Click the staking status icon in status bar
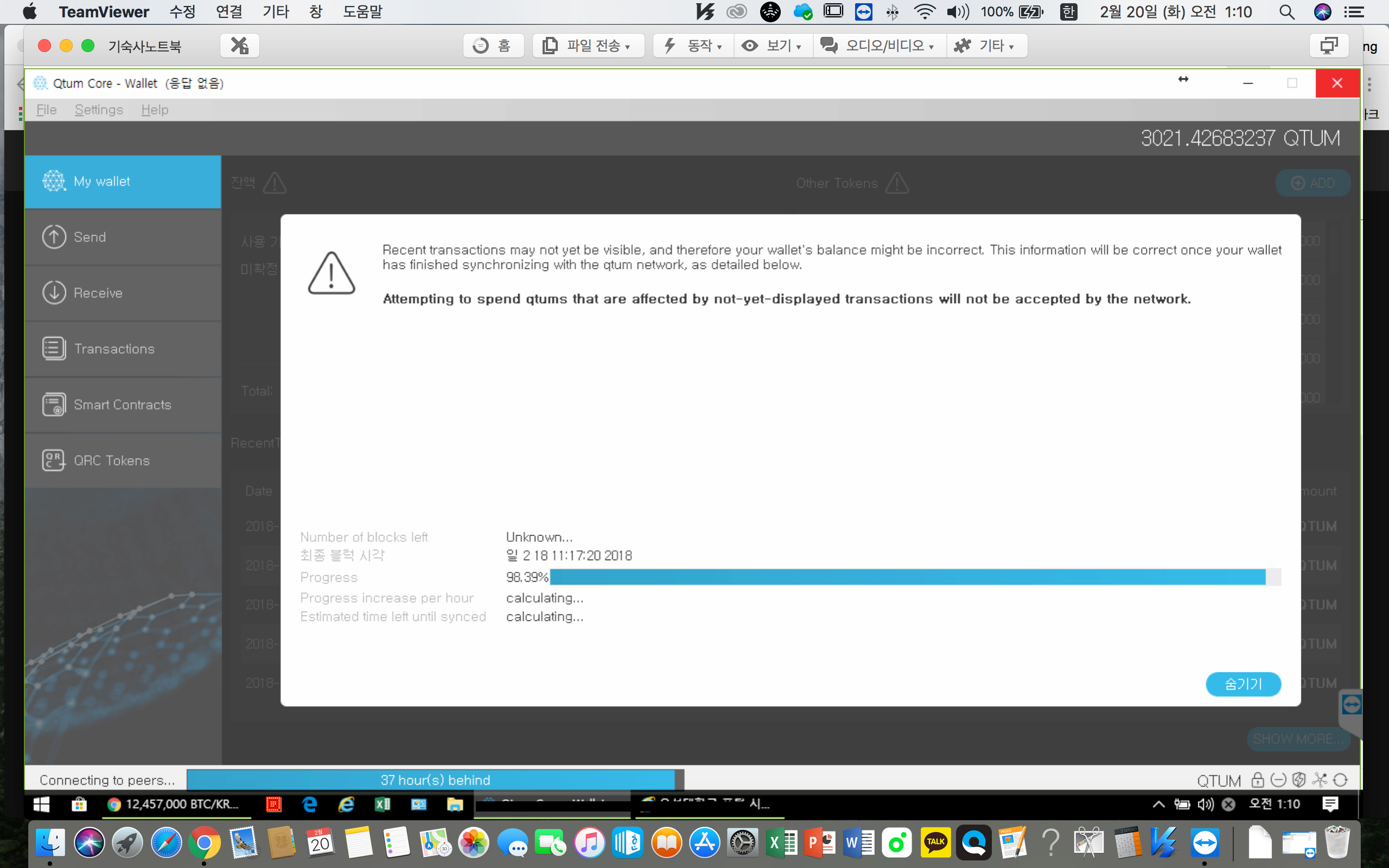Screen dimensions: 1389x868 pos(1299,780)
